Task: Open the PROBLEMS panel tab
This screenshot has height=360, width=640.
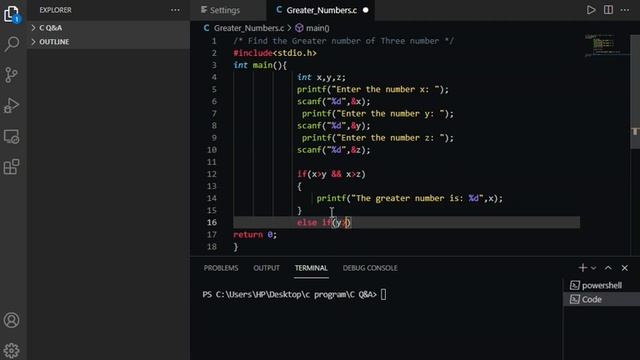Action: click(221, 268)
